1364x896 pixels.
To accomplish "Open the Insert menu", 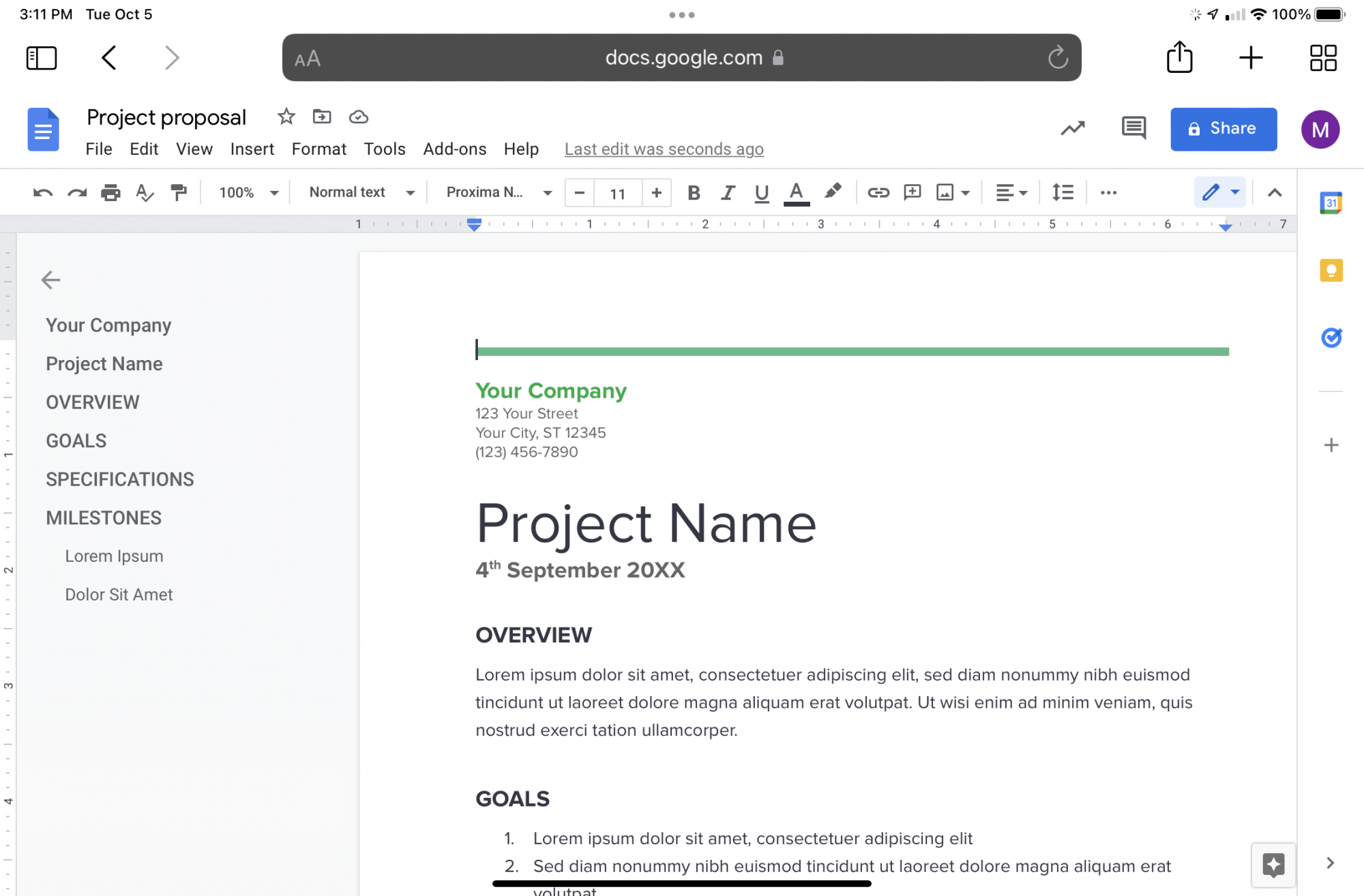I will [x=252, y=149].
